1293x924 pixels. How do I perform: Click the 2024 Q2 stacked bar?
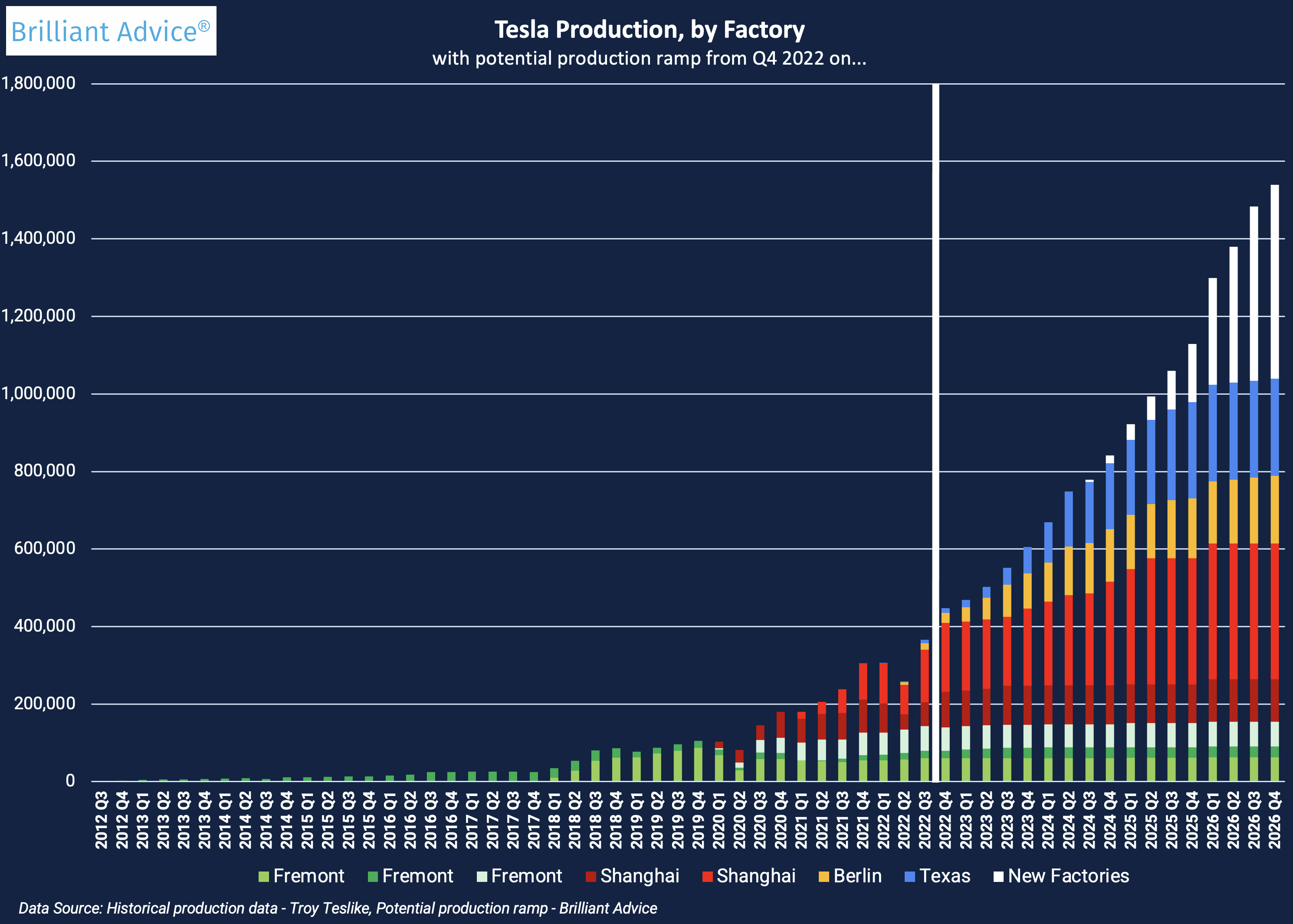tap(1069, 636)
